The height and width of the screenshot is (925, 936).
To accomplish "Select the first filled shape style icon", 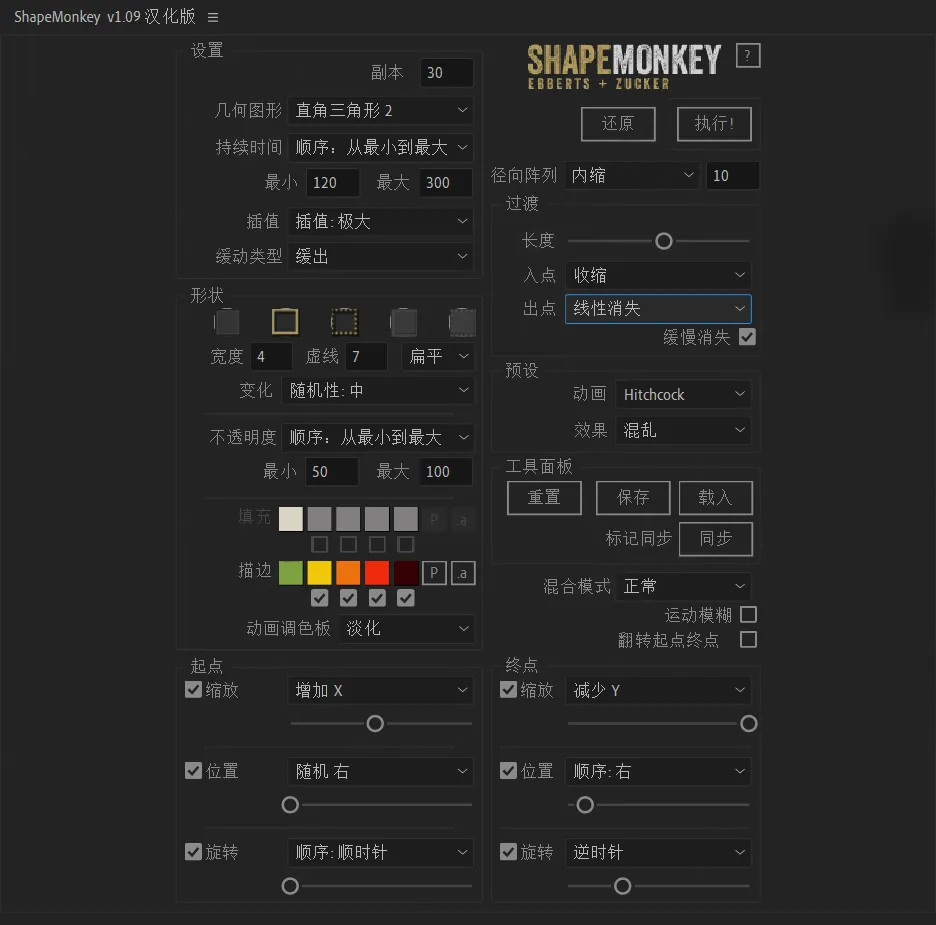I will [227, 322].
